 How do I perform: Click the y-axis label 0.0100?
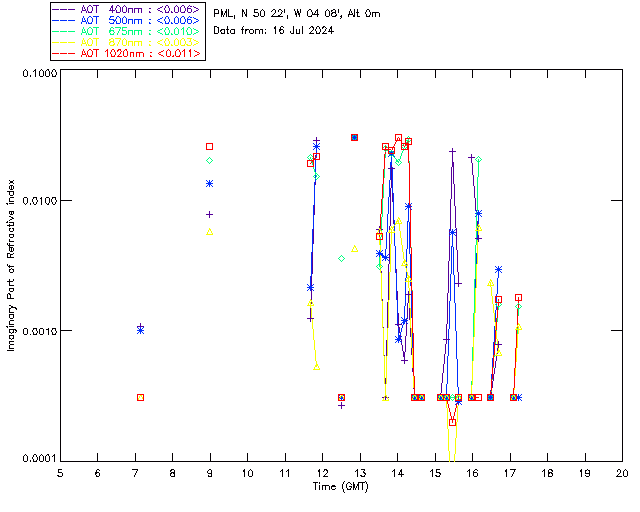pos(39,201)
